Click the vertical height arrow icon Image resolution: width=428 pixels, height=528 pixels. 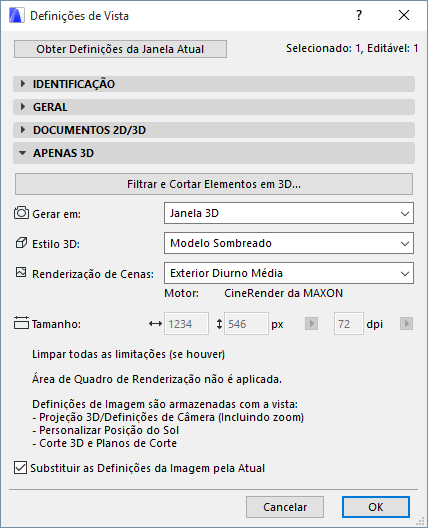(x=219, y=324)
